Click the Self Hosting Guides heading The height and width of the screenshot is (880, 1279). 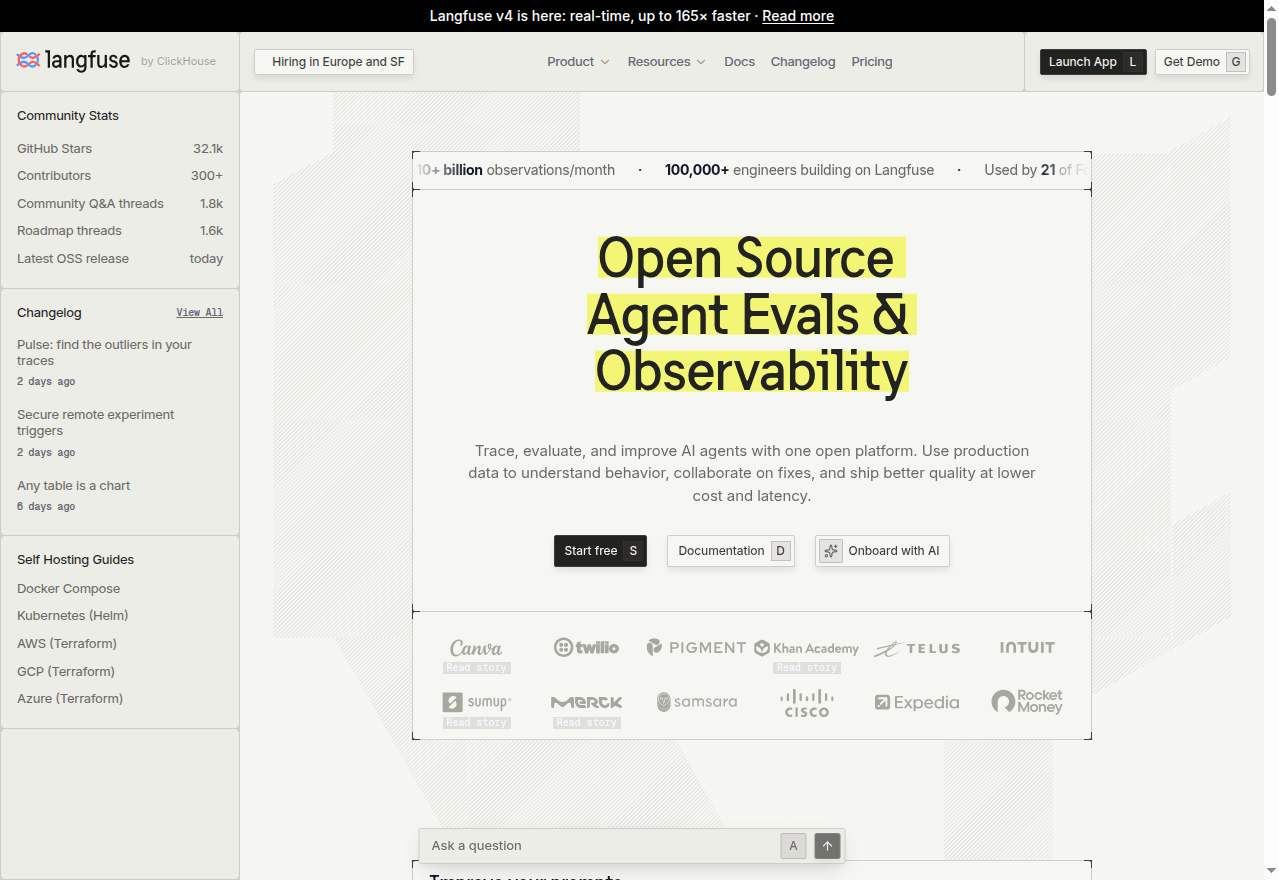(x=75, y=560)
